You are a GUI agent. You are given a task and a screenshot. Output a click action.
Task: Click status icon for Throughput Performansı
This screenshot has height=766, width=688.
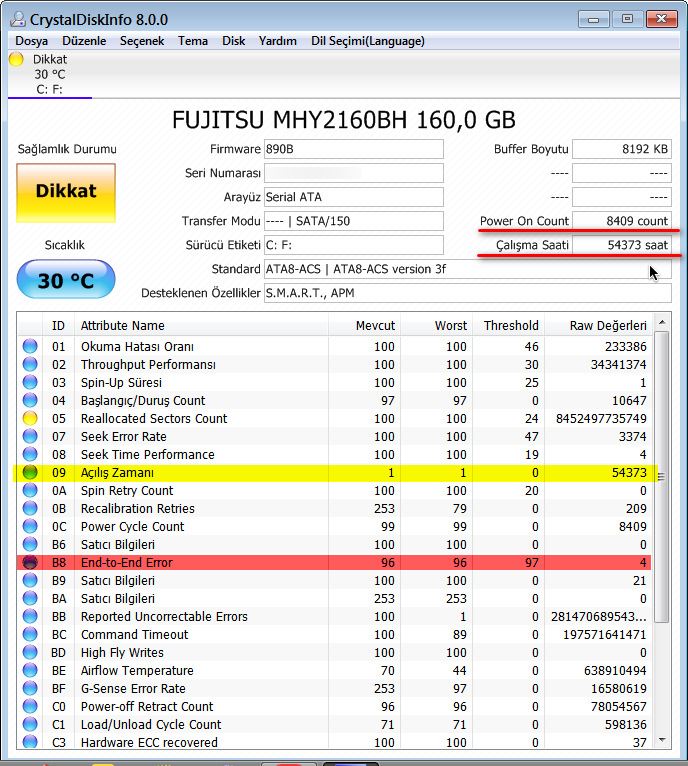coord(30,364)
